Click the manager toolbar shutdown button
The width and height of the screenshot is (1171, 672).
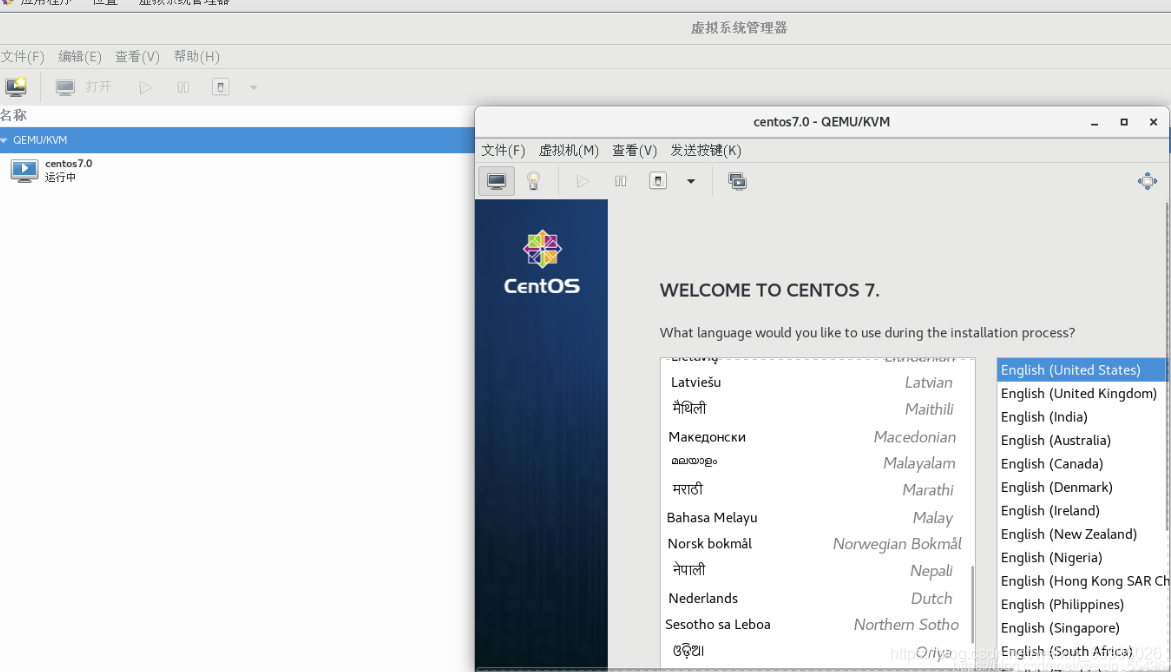click(220, 87)
